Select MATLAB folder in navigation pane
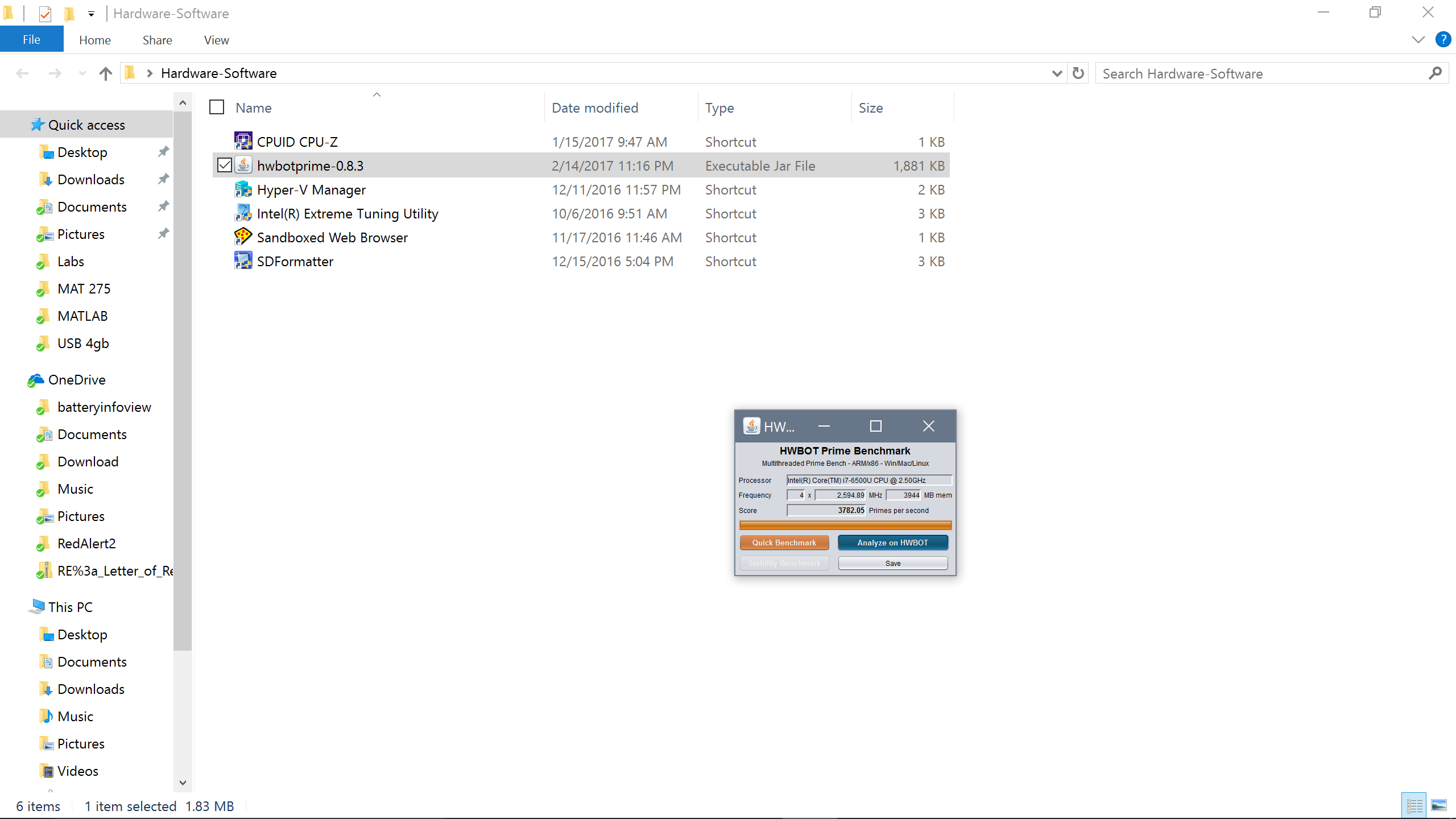Image resolution: width=1456 pixels, height=819 pixels. coord(82,316)
